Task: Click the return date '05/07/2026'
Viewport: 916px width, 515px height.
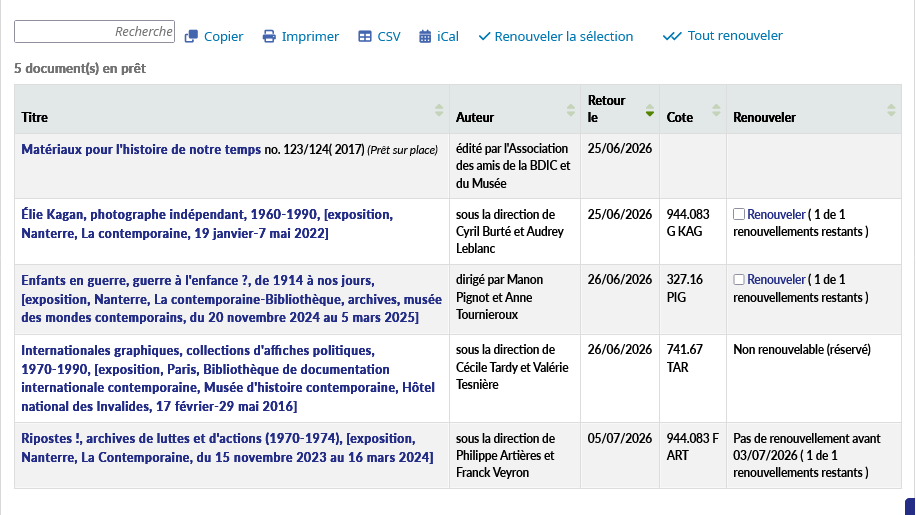Action: (x=620, y=439)
